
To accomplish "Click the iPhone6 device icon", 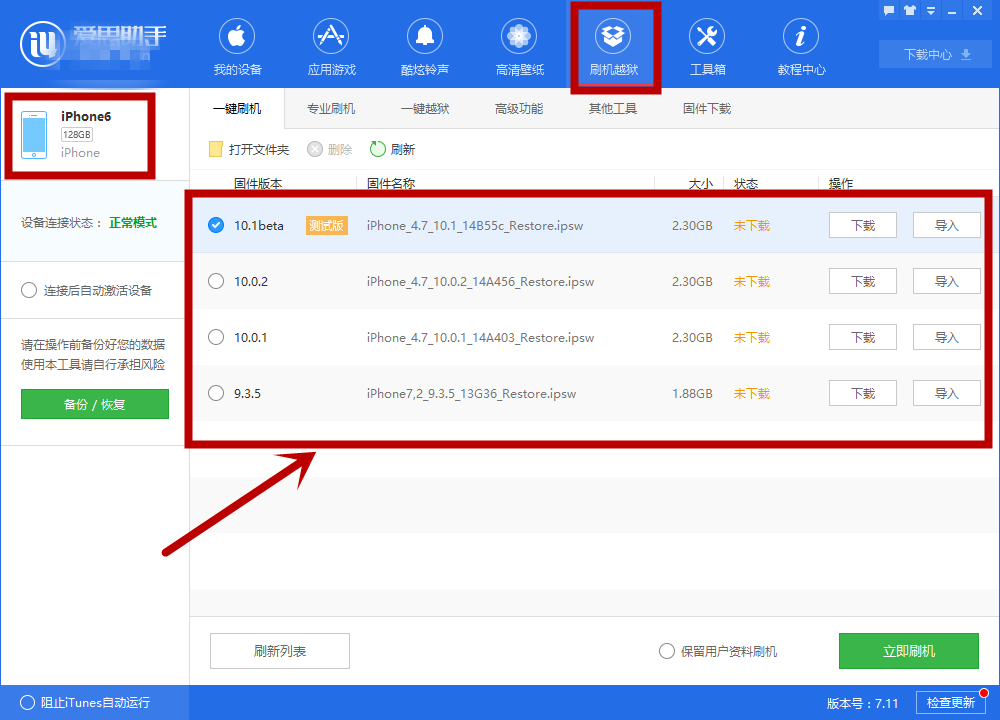I will pos(34,135).
